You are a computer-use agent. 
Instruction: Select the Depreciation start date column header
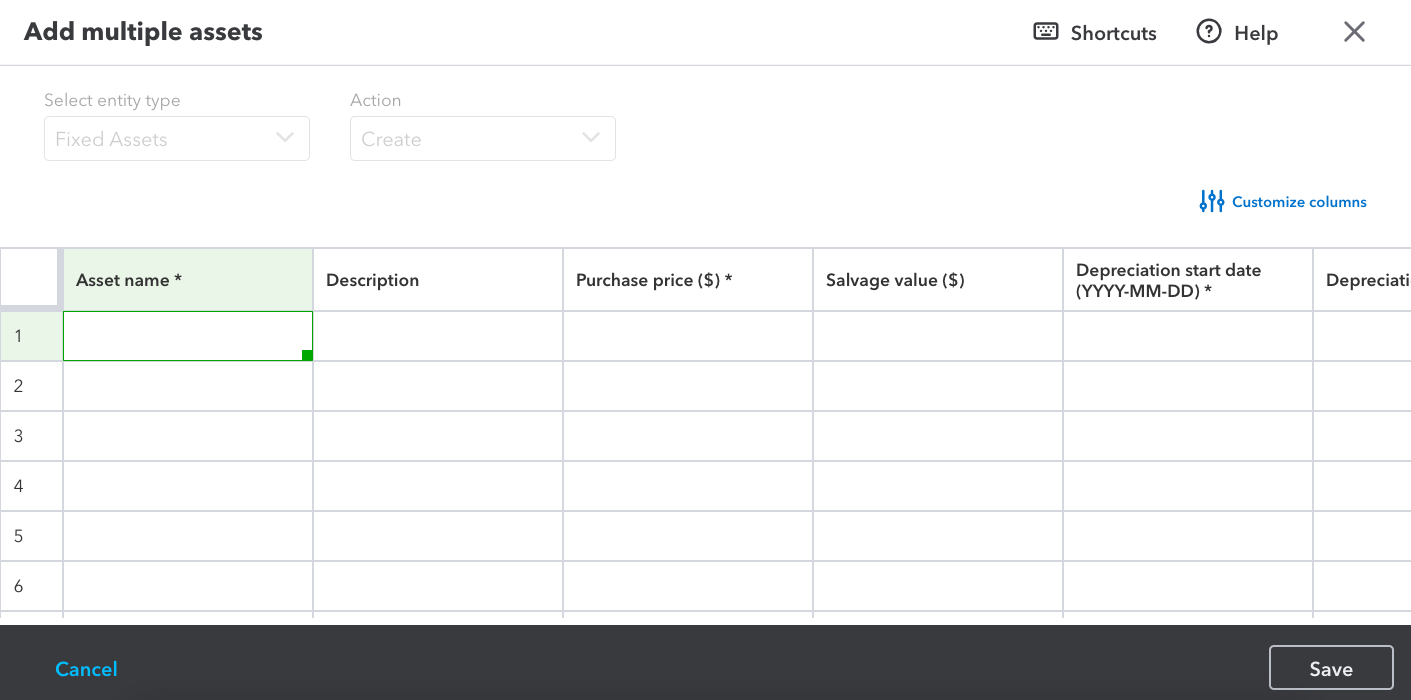(x=1188, y=280)
